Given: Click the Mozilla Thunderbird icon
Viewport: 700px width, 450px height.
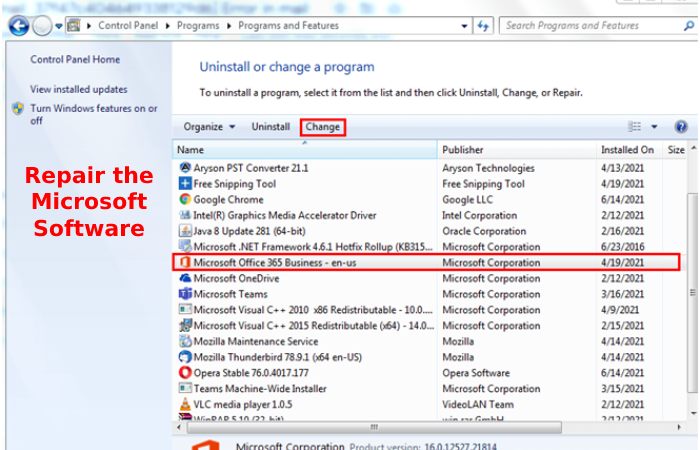Looking at the screenshot, I should coord(185,357).
